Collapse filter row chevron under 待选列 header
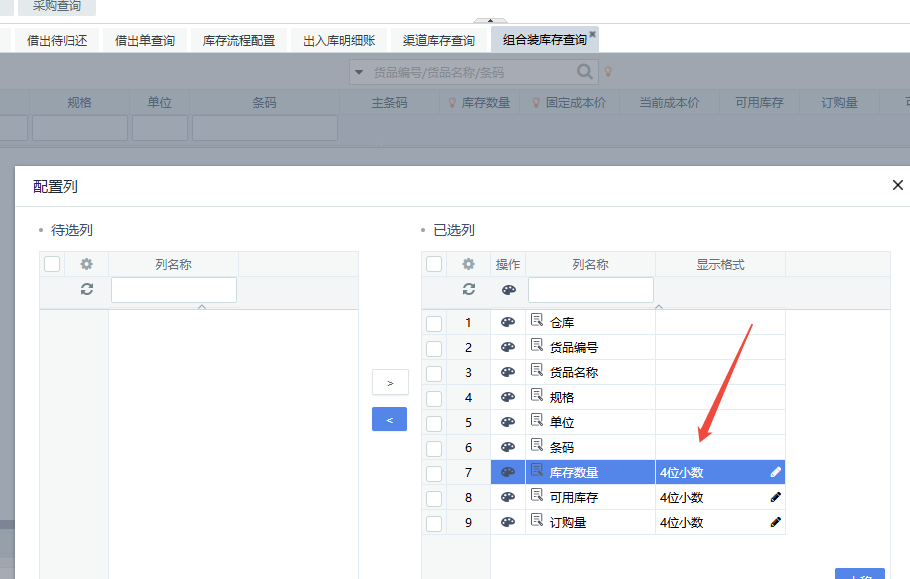The width and height of the screenshot is (910, 579). point(202,307)
